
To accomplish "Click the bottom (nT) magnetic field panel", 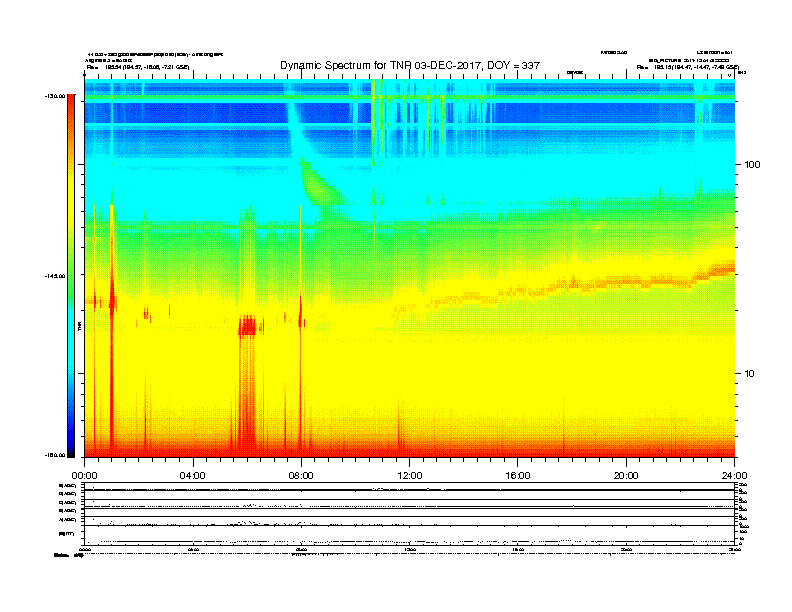I will [x=409, y=535].
